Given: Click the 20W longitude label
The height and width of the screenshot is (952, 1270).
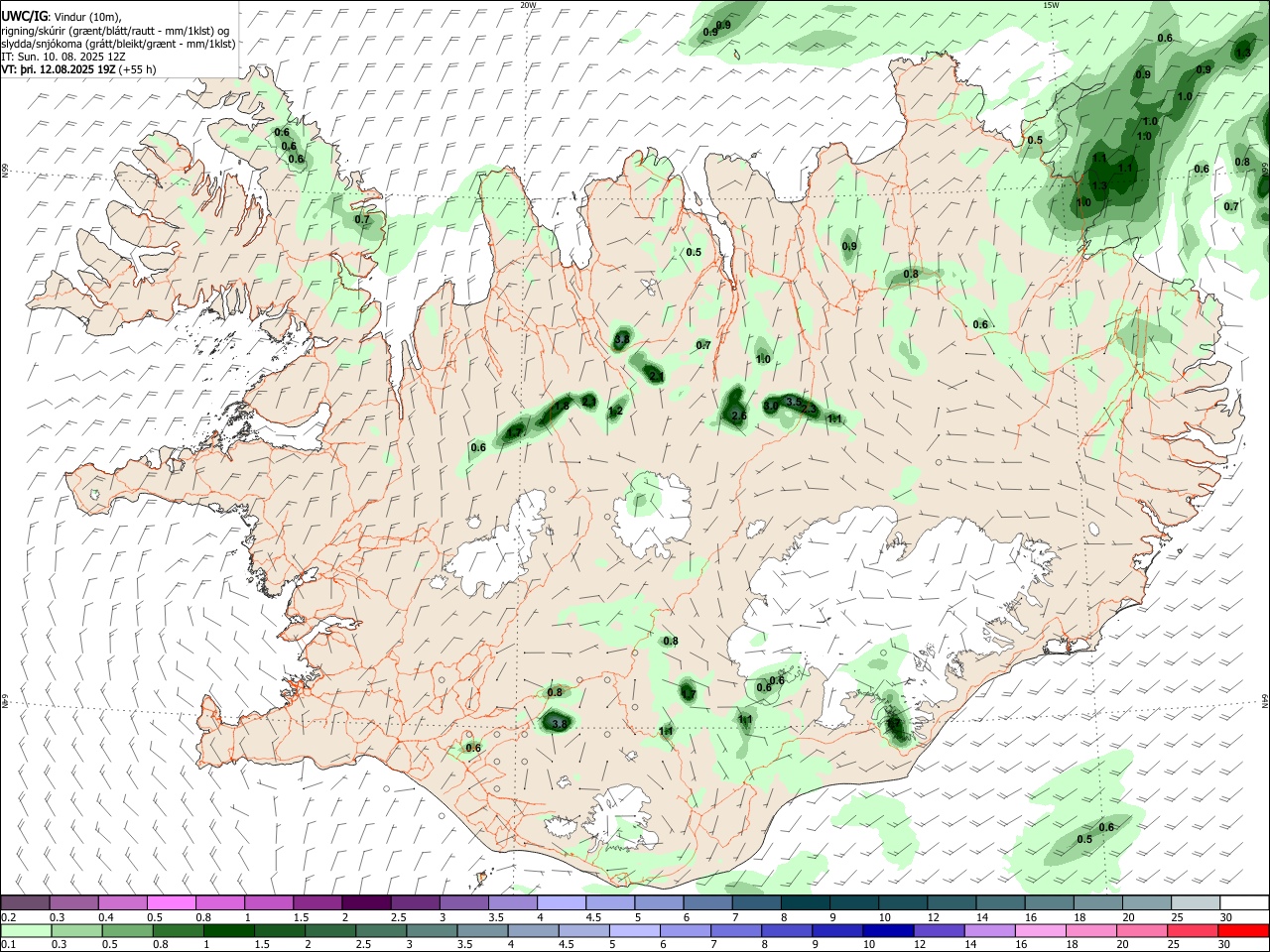Looking at the screenshot, I should (x=528, y=5).
